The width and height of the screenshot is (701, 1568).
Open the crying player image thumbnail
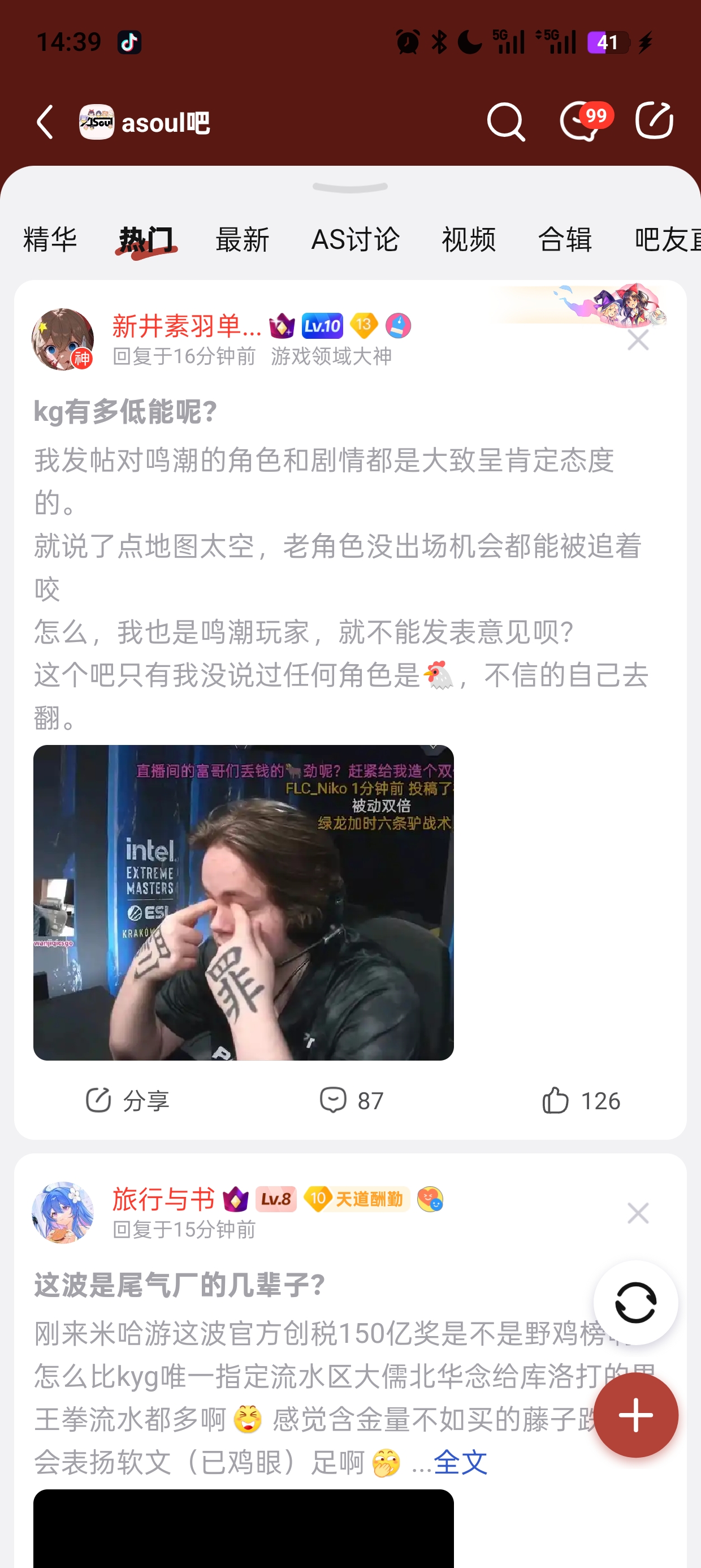(244, 902)
